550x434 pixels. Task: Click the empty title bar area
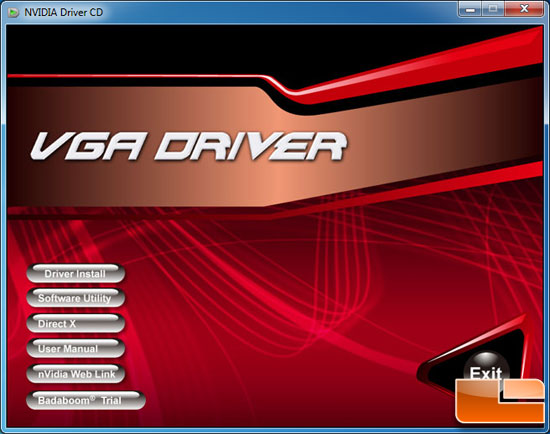coord(281,13)
